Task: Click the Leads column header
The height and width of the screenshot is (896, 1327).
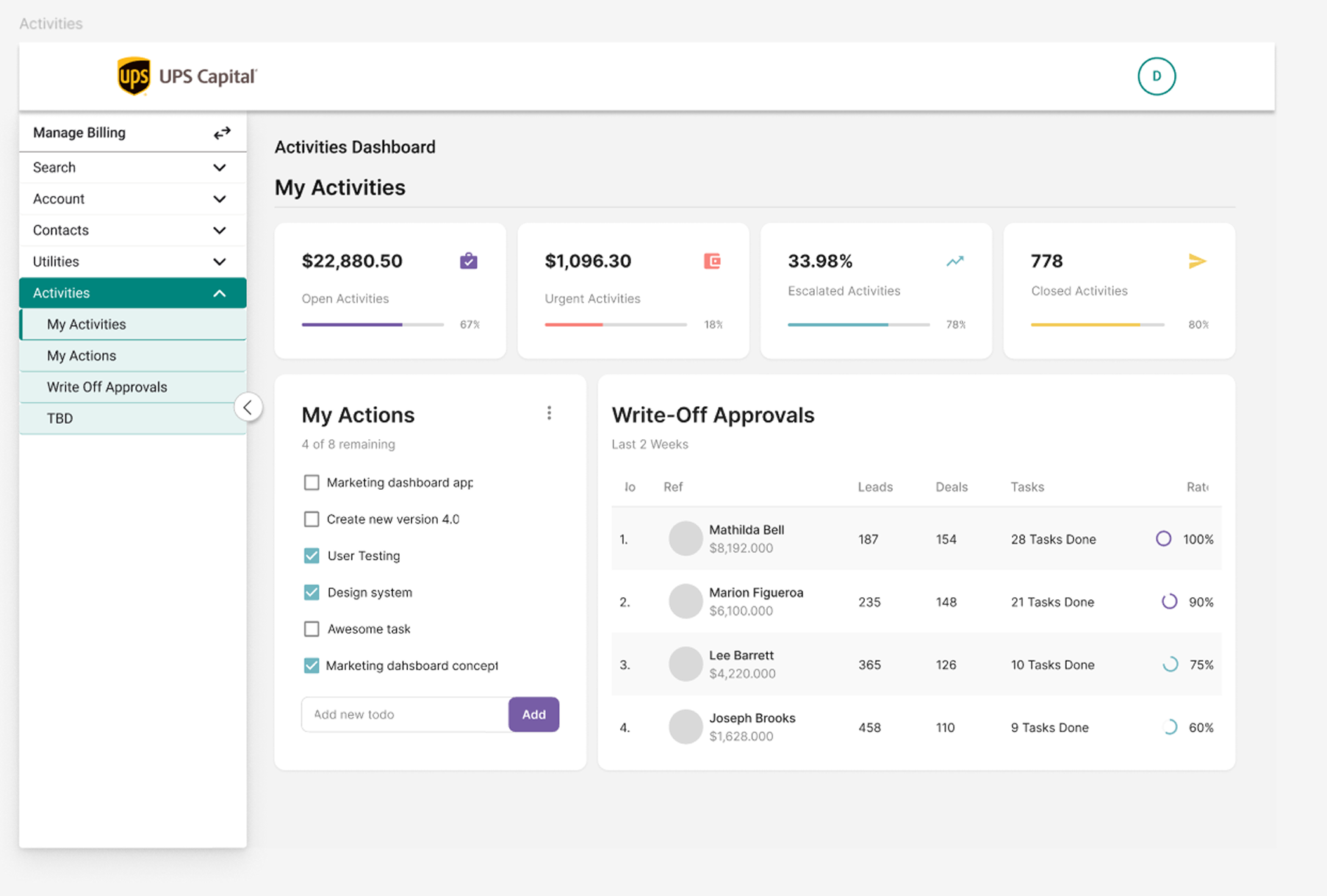Action: (x=875, y=487)
